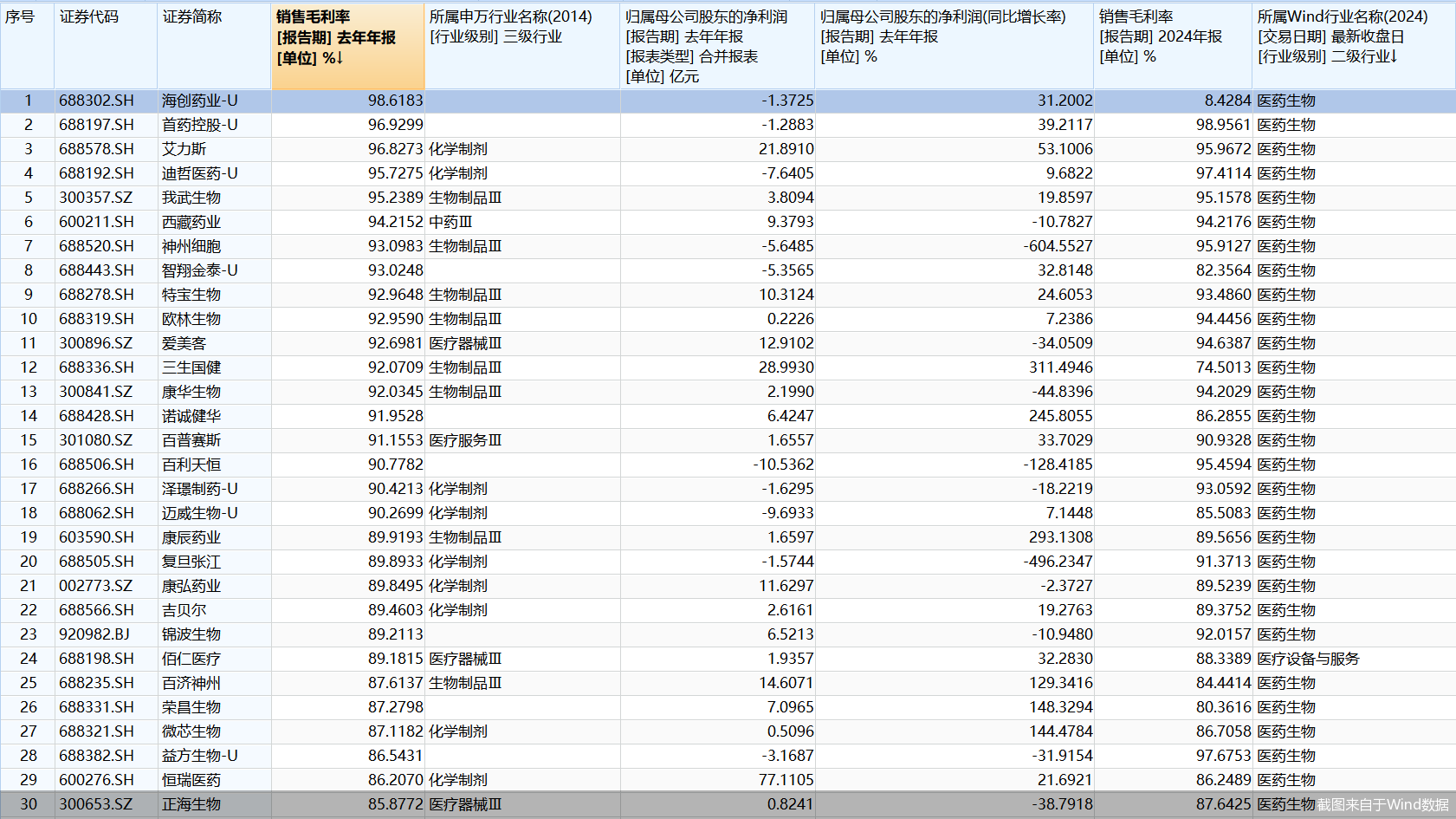The width and height of the screenshot is (1456, 819).
Task: Select stock name 复旦张江
Action: tap(191, 562)
